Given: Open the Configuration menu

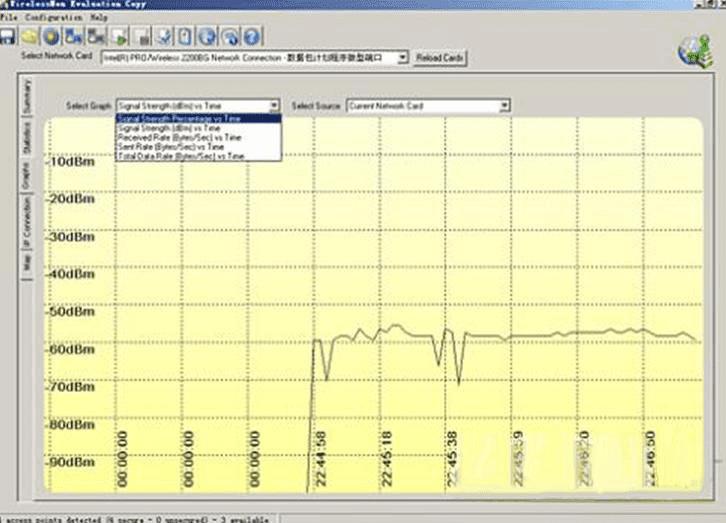Looking at the screenshot, I should pyautogui.click(x=54, y=18).
